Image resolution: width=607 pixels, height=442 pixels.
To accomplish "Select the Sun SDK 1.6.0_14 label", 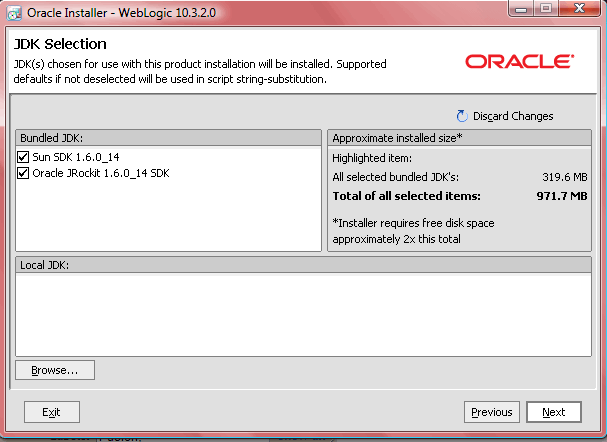I will (76, 157).
